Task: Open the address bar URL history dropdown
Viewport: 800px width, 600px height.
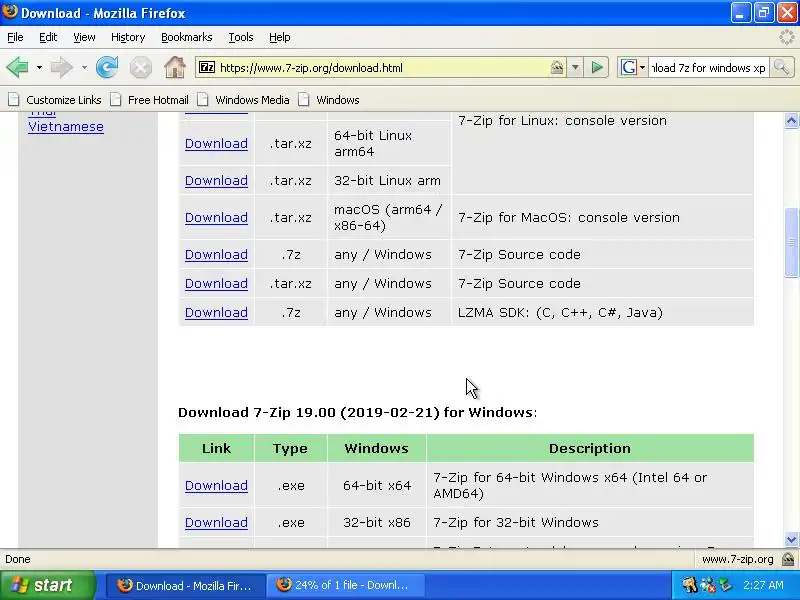Action: pos(575,67)
